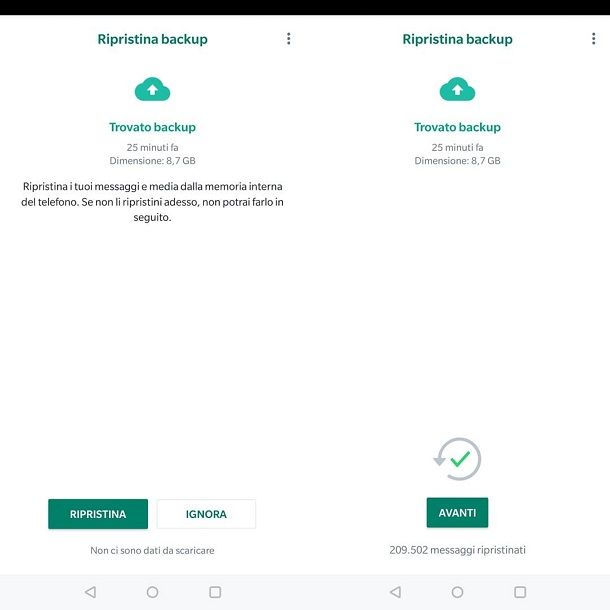Tap the RIPRISTINA button
Screen dimensions: 610x610
(x=98, y=514)
